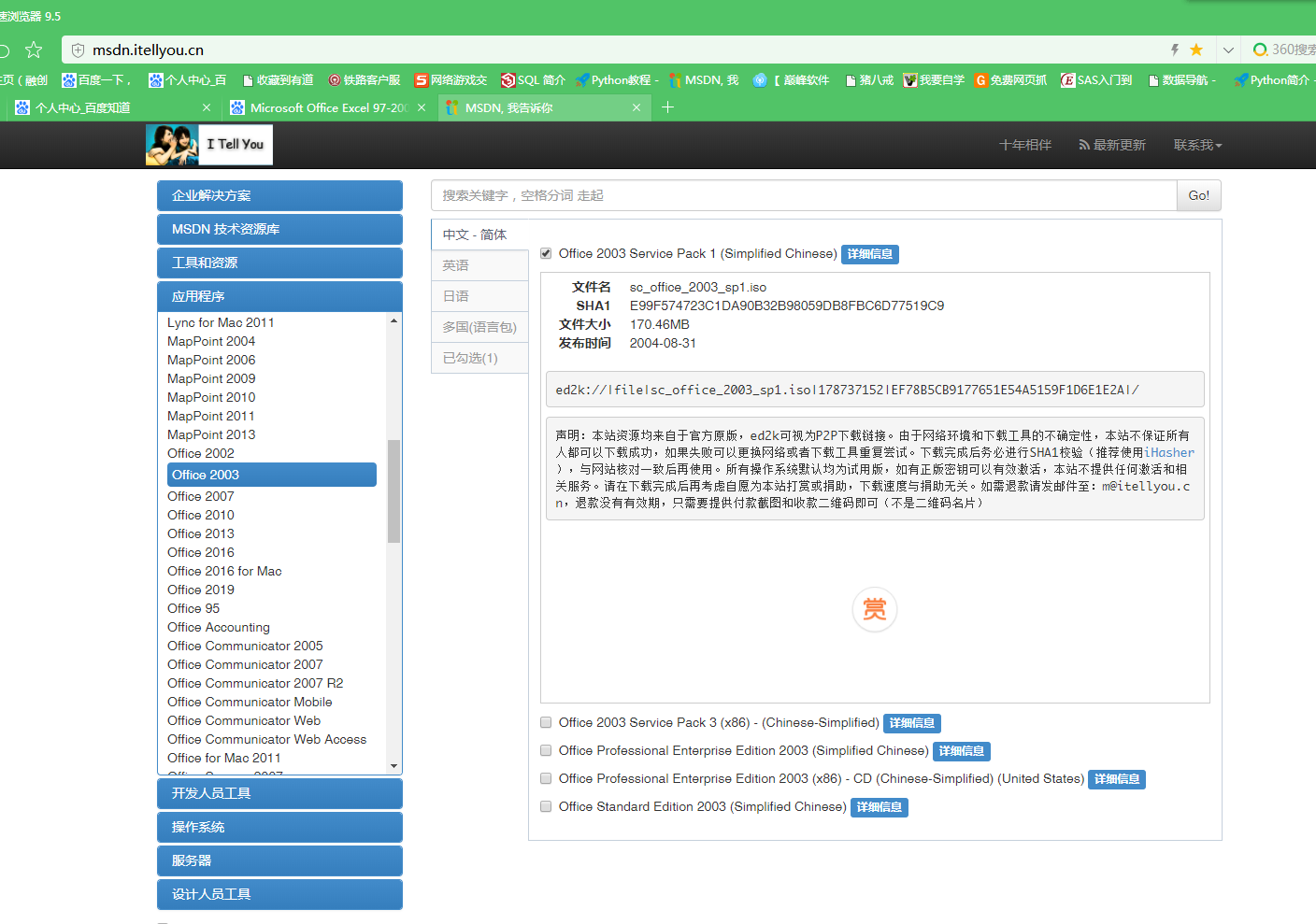Check Office 2003 Service Pack 3 (x86) checkbox
The height and width of the screenshot is (924, 1316).
[x=546, y=722]
